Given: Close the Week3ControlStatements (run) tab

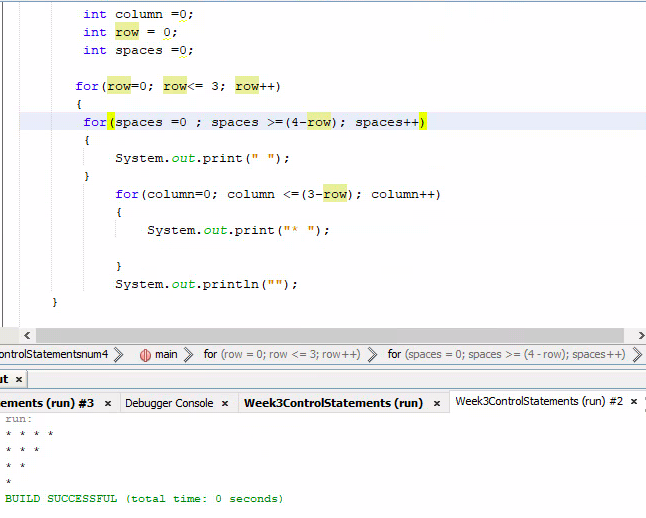Looking at the screenshot, I should [x=437, y=404].
